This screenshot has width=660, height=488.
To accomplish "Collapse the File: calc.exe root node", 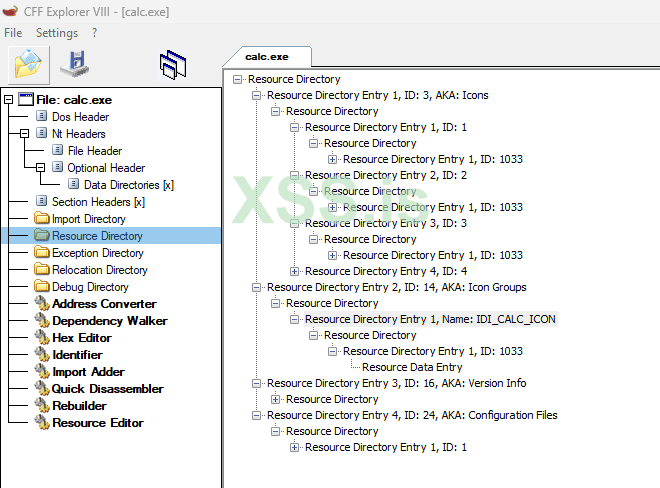I will pos(8,100).
